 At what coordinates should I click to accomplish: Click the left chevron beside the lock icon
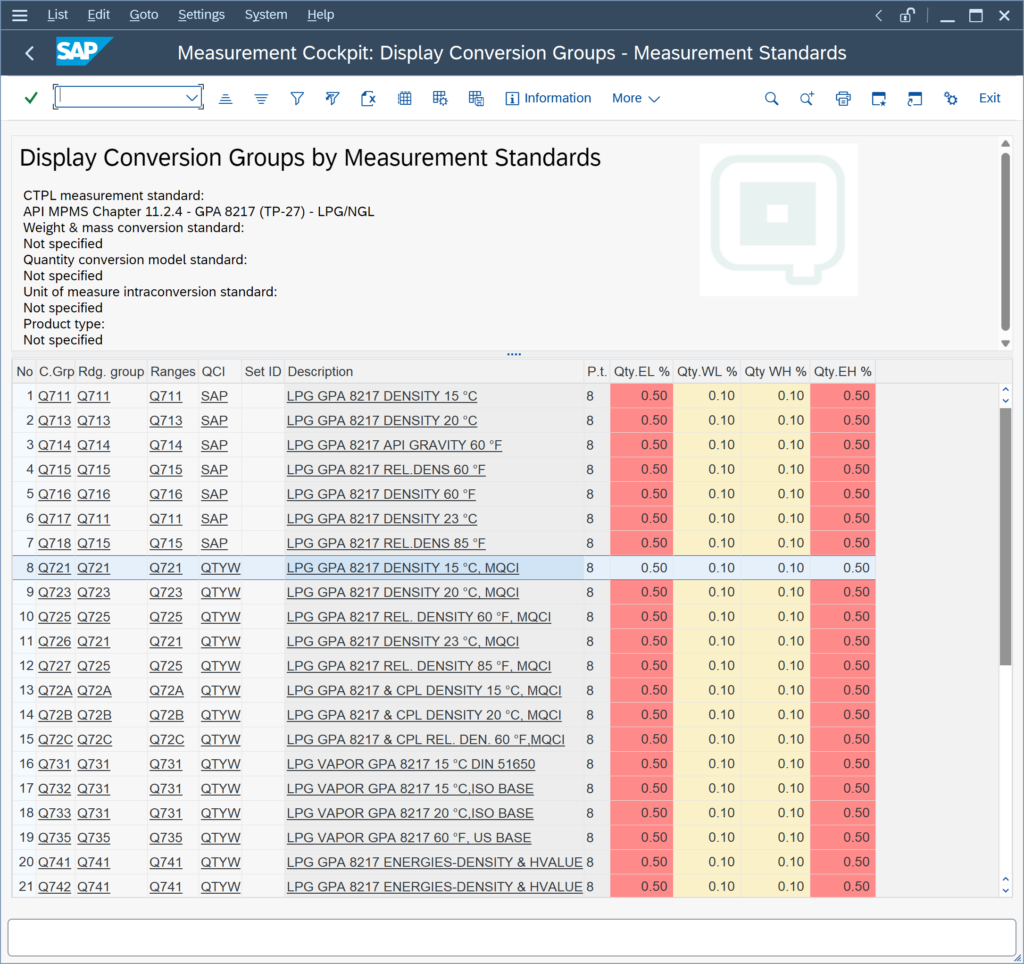click(878, 15)
